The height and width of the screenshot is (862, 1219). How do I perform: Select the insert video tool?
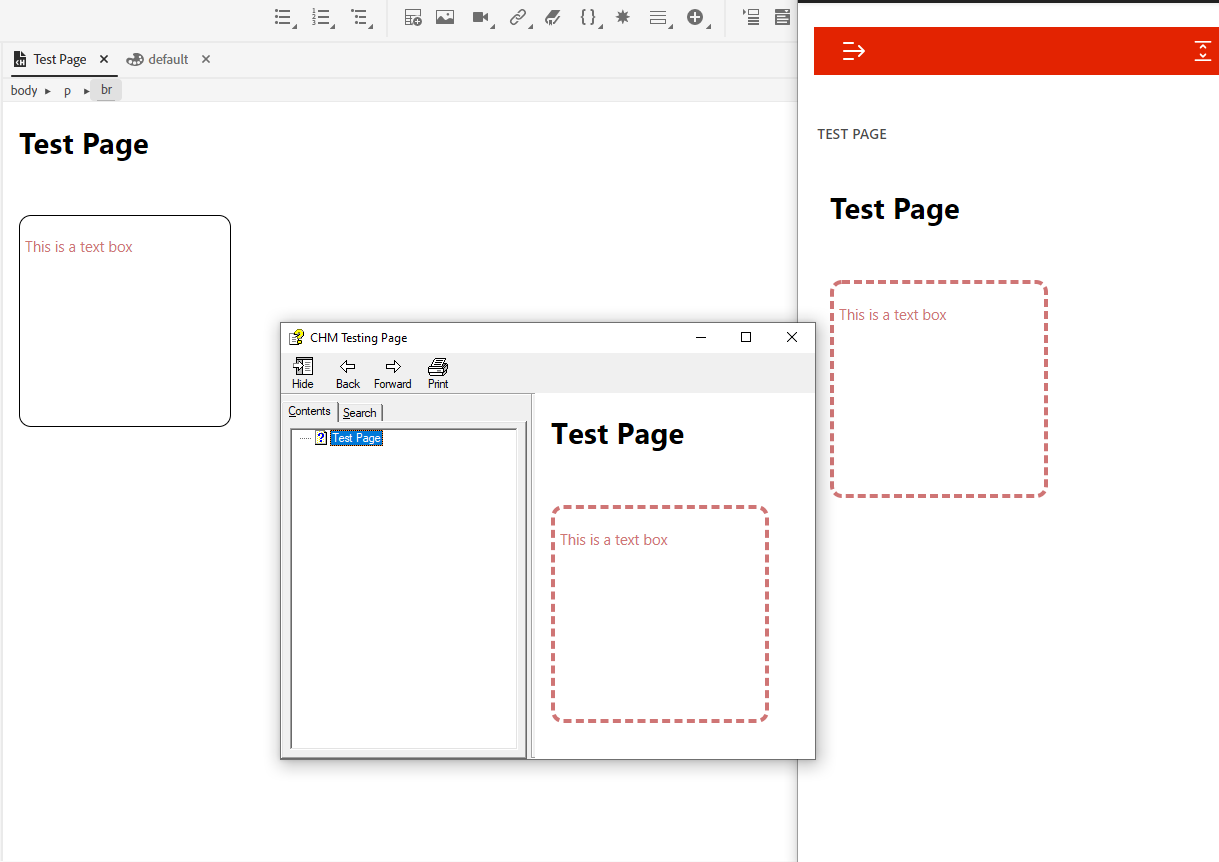(479, 17)
